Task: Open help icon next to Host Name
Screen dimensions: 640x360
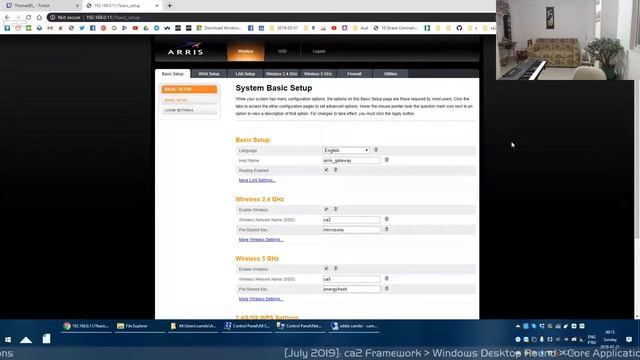Action: click(x=387, y=160)
